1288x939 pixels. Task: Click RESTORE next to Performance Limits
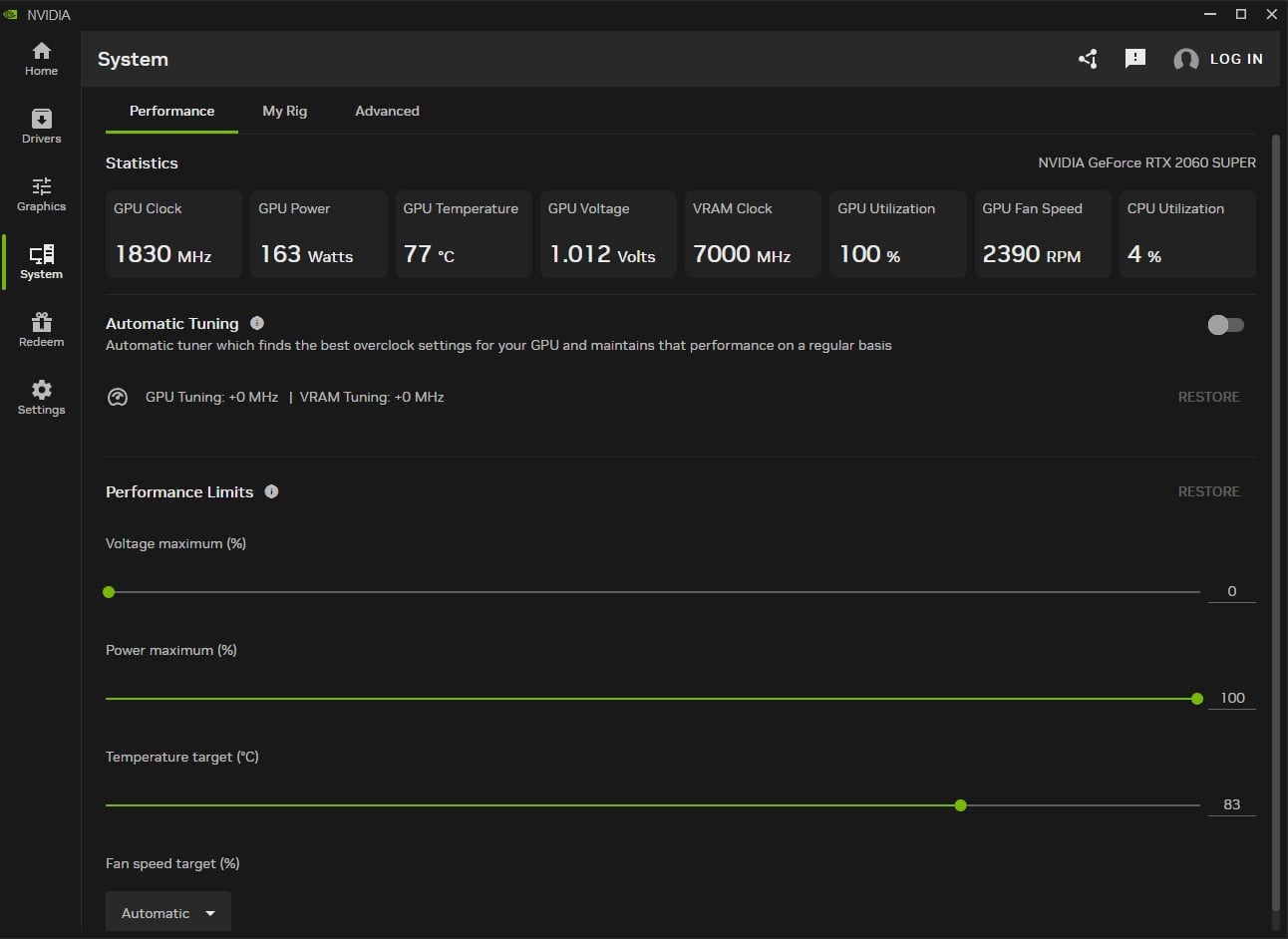(1208, 491)
